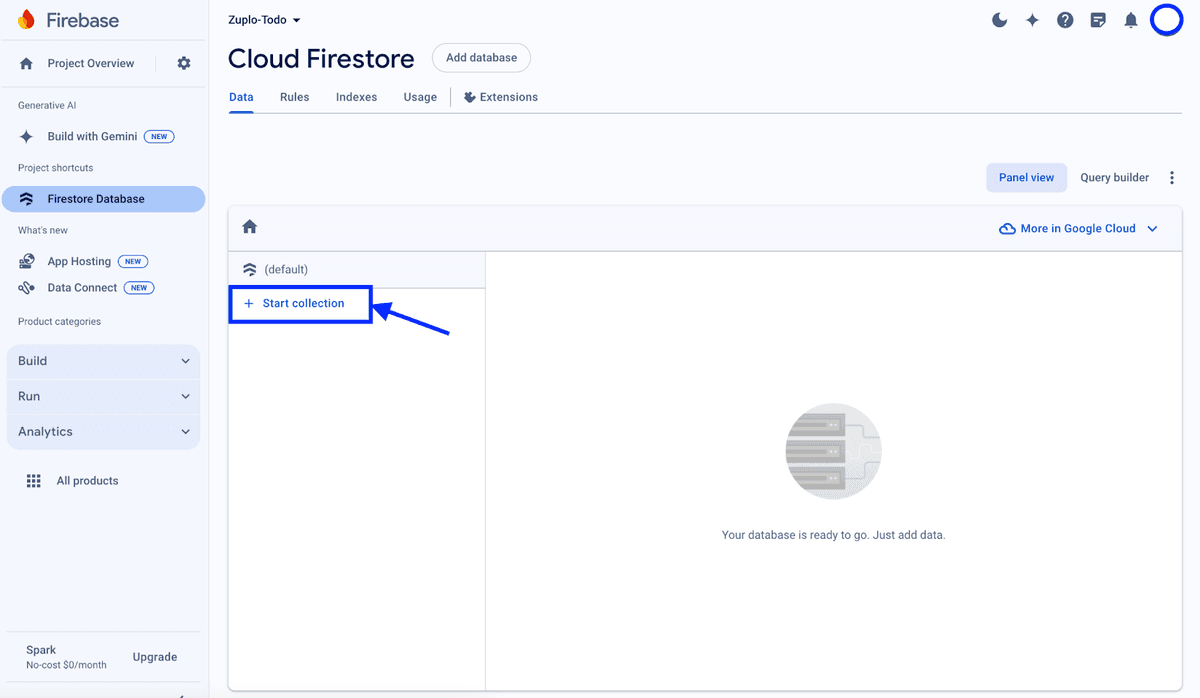
Task: Switch to Panel view
Action: pyautogui.click(x=1026, y=178)
